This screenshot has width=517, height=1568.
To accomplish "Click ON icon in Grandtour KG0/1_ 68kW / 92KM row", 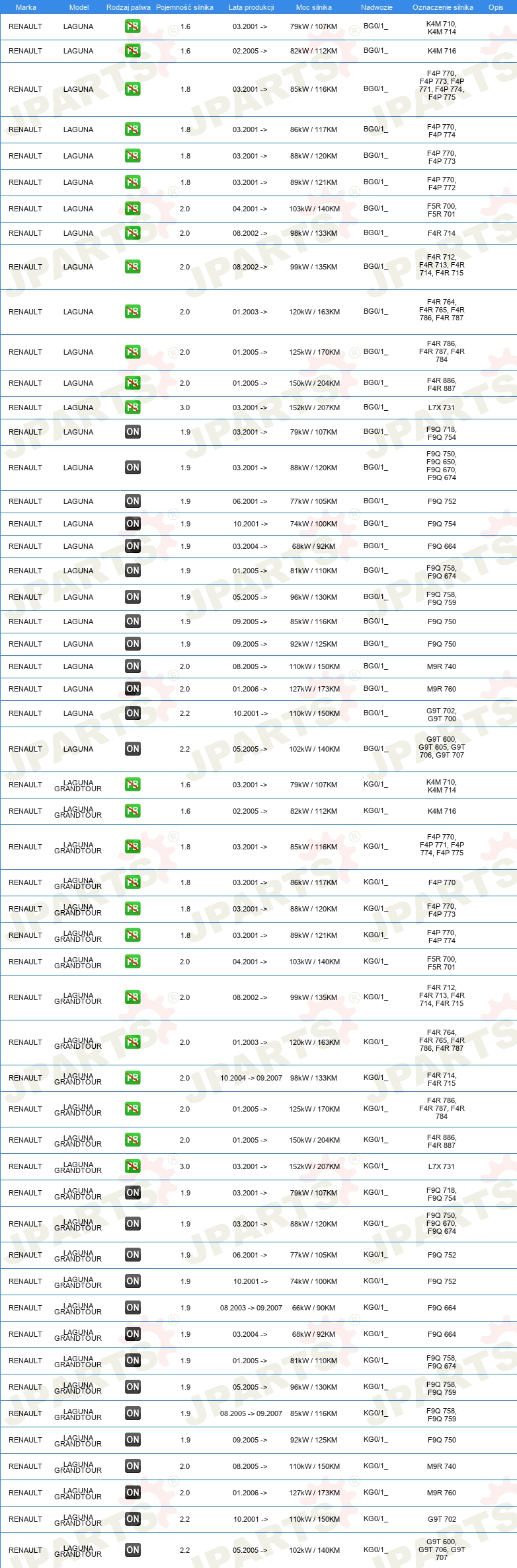I will [133, 1334].
